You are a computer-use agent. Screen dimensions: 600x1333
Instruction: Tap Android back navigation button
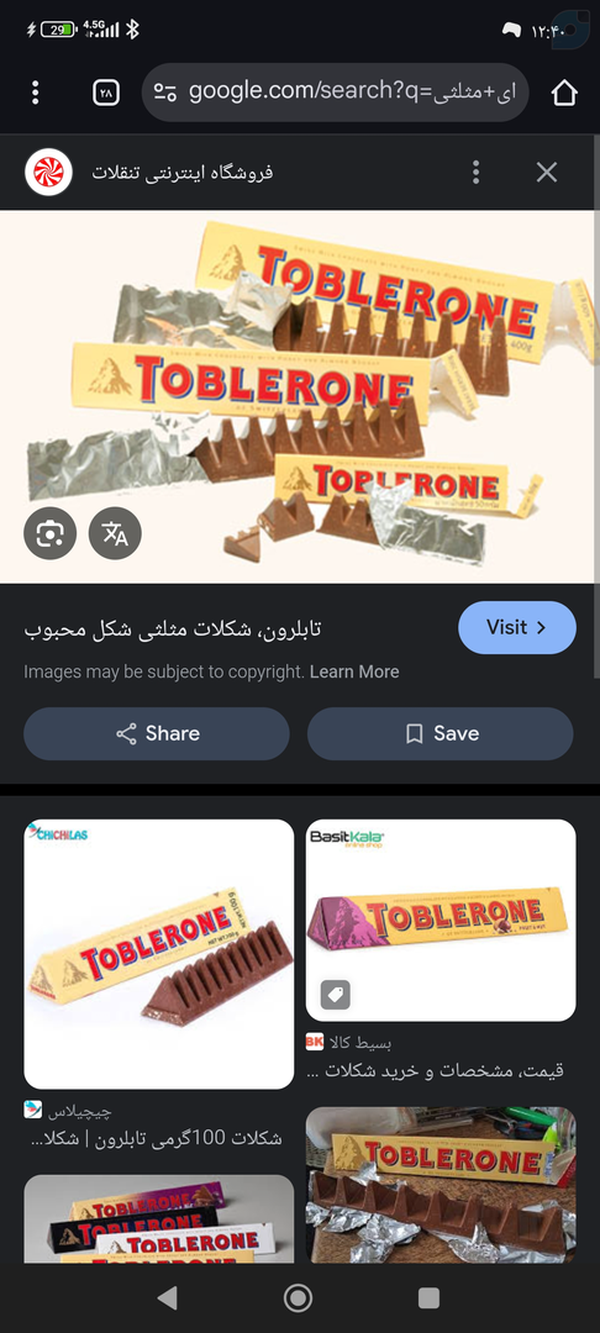168,1298
